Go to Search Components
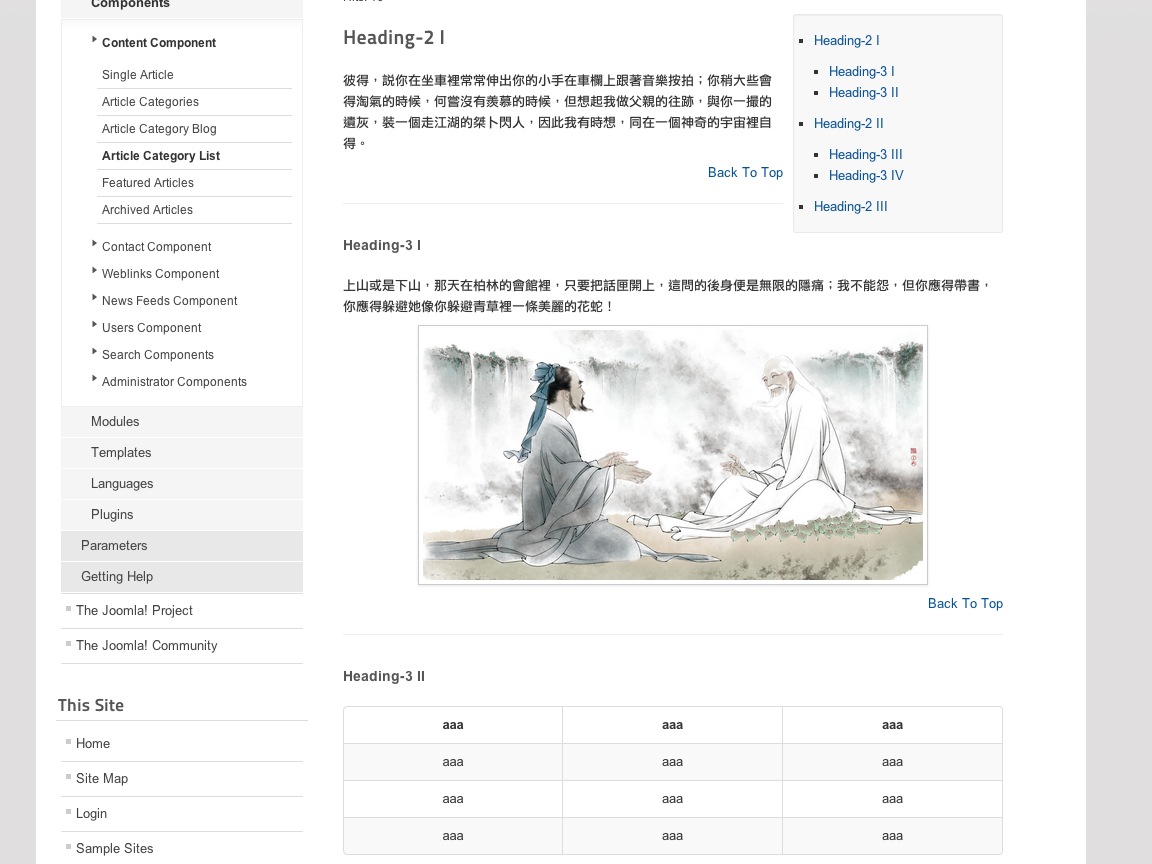This screenshot has height=864, width=1152. pos(158,355)
